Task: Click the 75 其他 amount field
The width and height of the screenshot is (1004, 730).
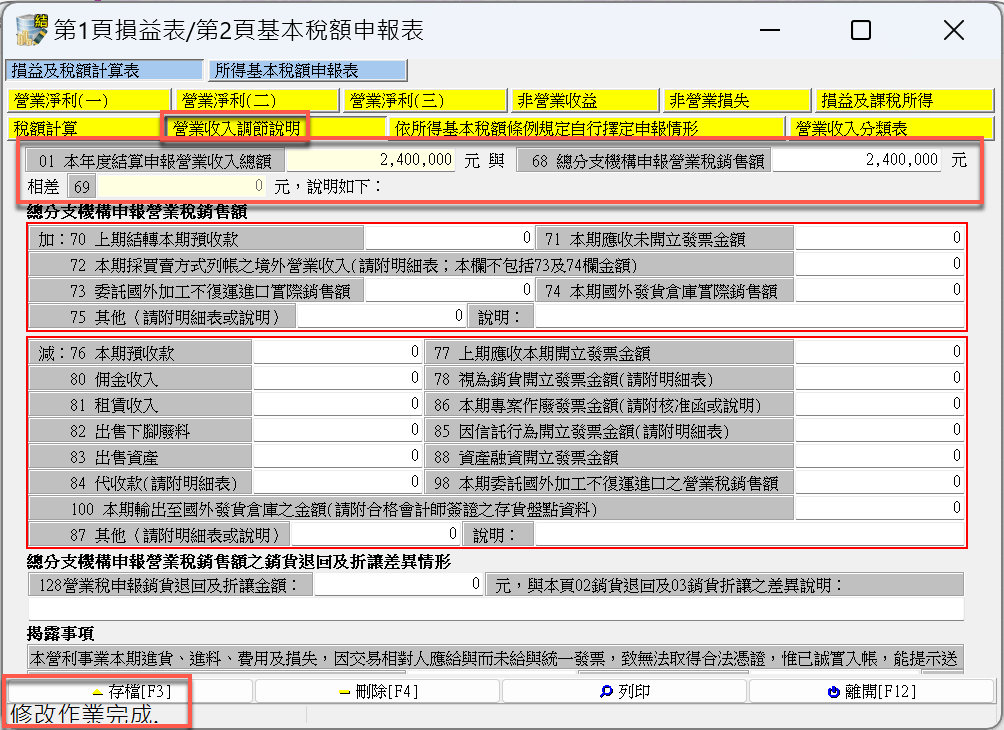Action: [x=382, y=316]
